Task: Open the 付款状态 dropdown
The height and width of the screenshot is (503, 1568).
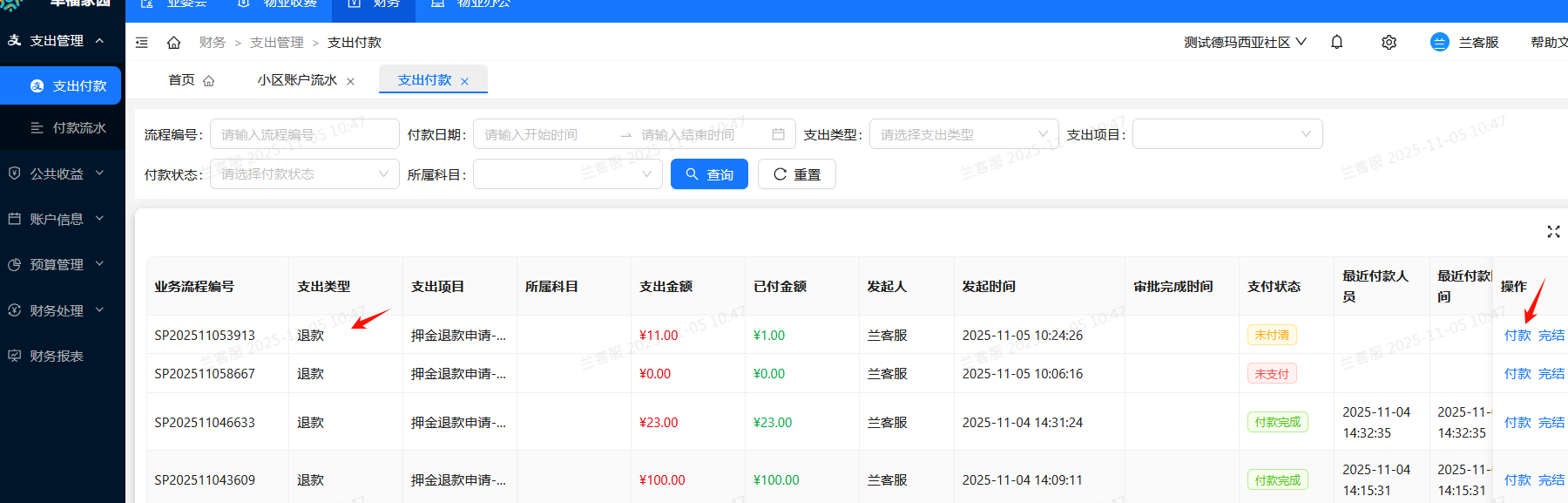Action: pos(304,174)
